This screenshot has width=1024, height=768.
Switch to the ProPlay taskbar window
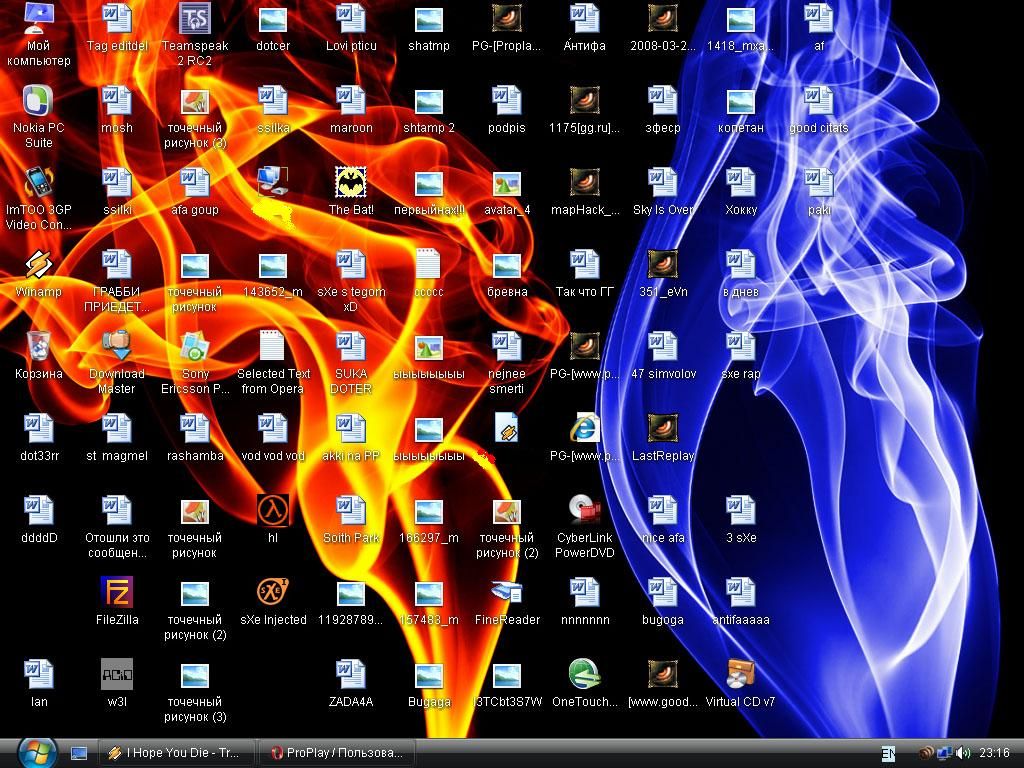(336, 753)
